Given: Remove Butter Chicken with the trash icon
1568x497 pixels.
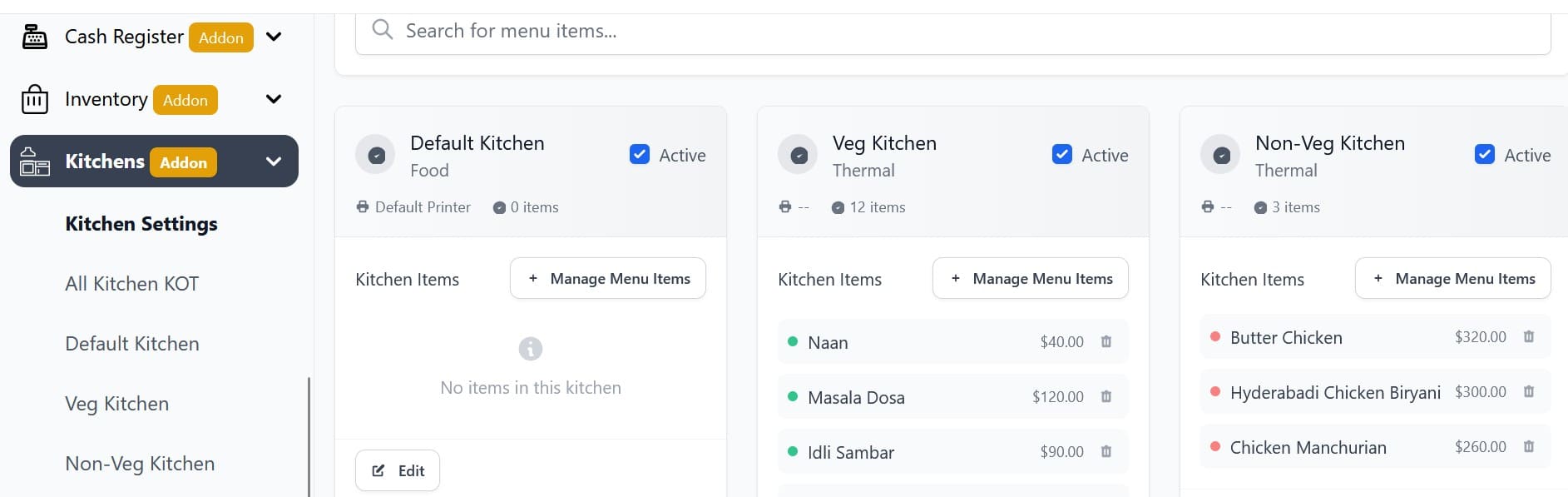Looking at the screenshot, I should point(1528,337).
